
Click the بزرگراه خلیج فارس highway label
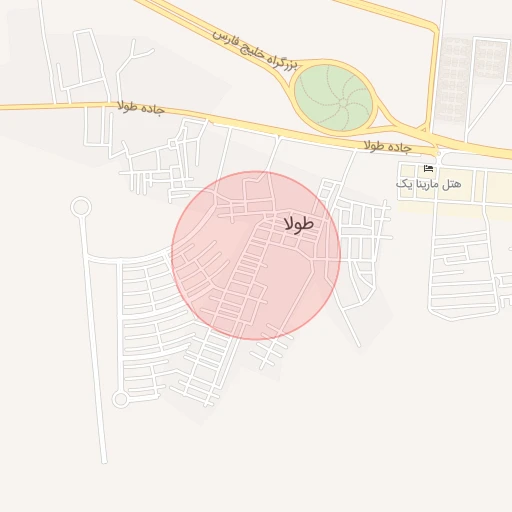254,50
